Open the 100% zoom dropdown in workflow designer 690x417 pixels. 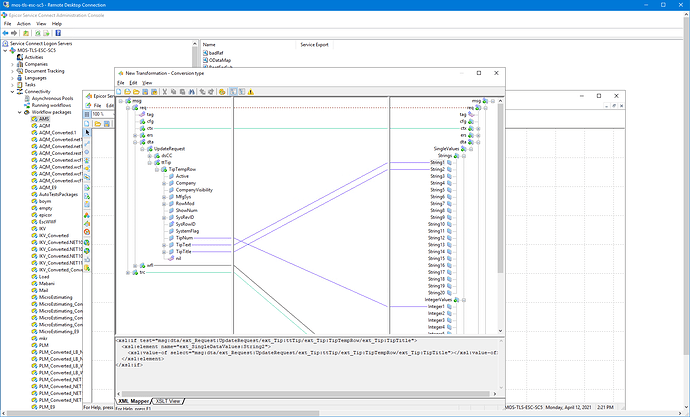[102, 114]
